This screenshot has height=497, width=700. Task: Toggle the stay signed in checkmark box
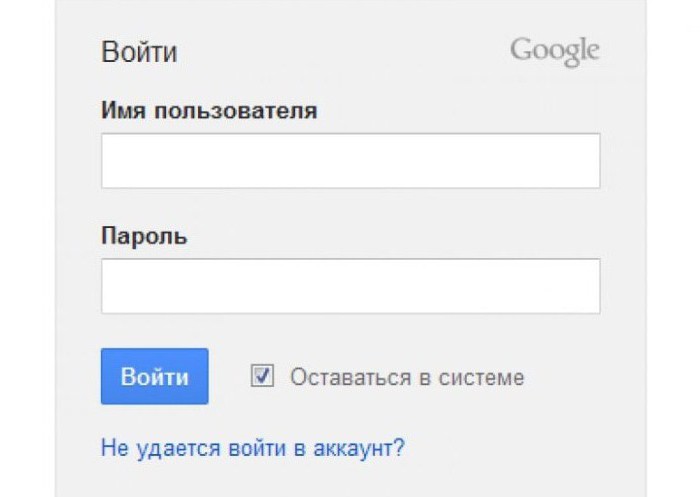[262, 376]
